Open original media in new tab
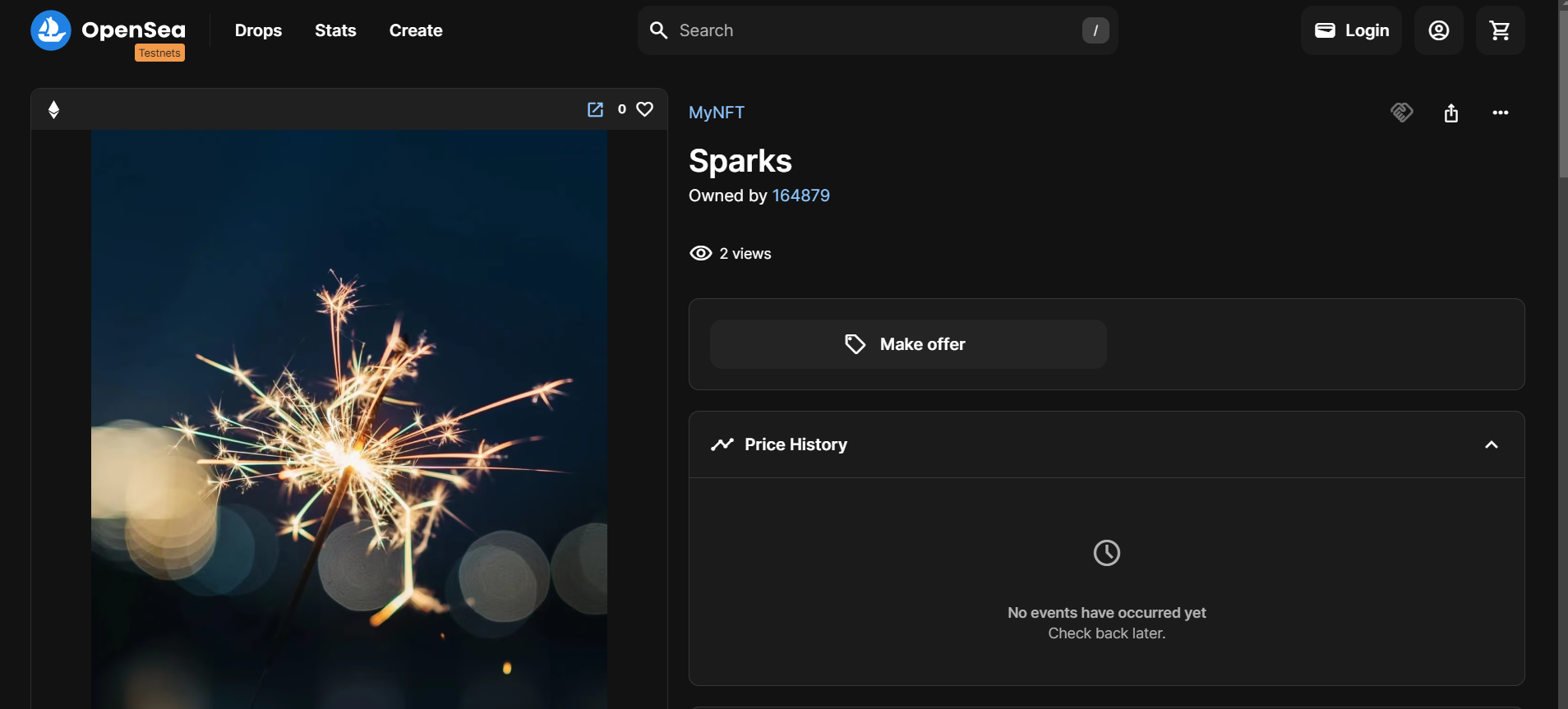The height and width of the screenshot is (709, 1568). (596, 109)
